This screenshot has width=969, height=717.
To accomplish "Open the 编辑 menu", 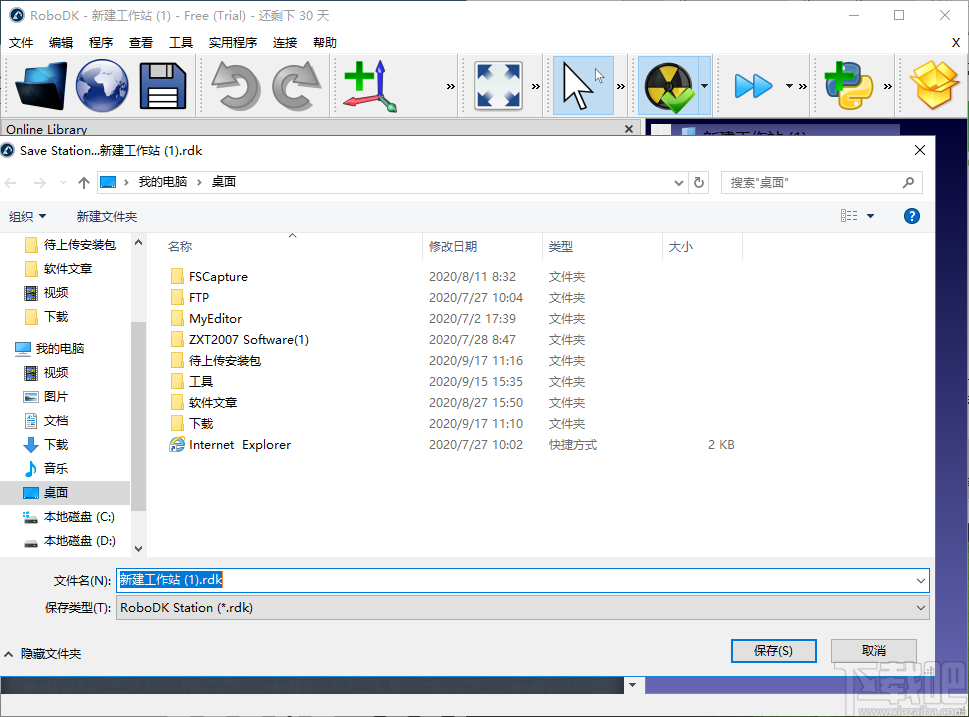I will click(x=61, y=43).
